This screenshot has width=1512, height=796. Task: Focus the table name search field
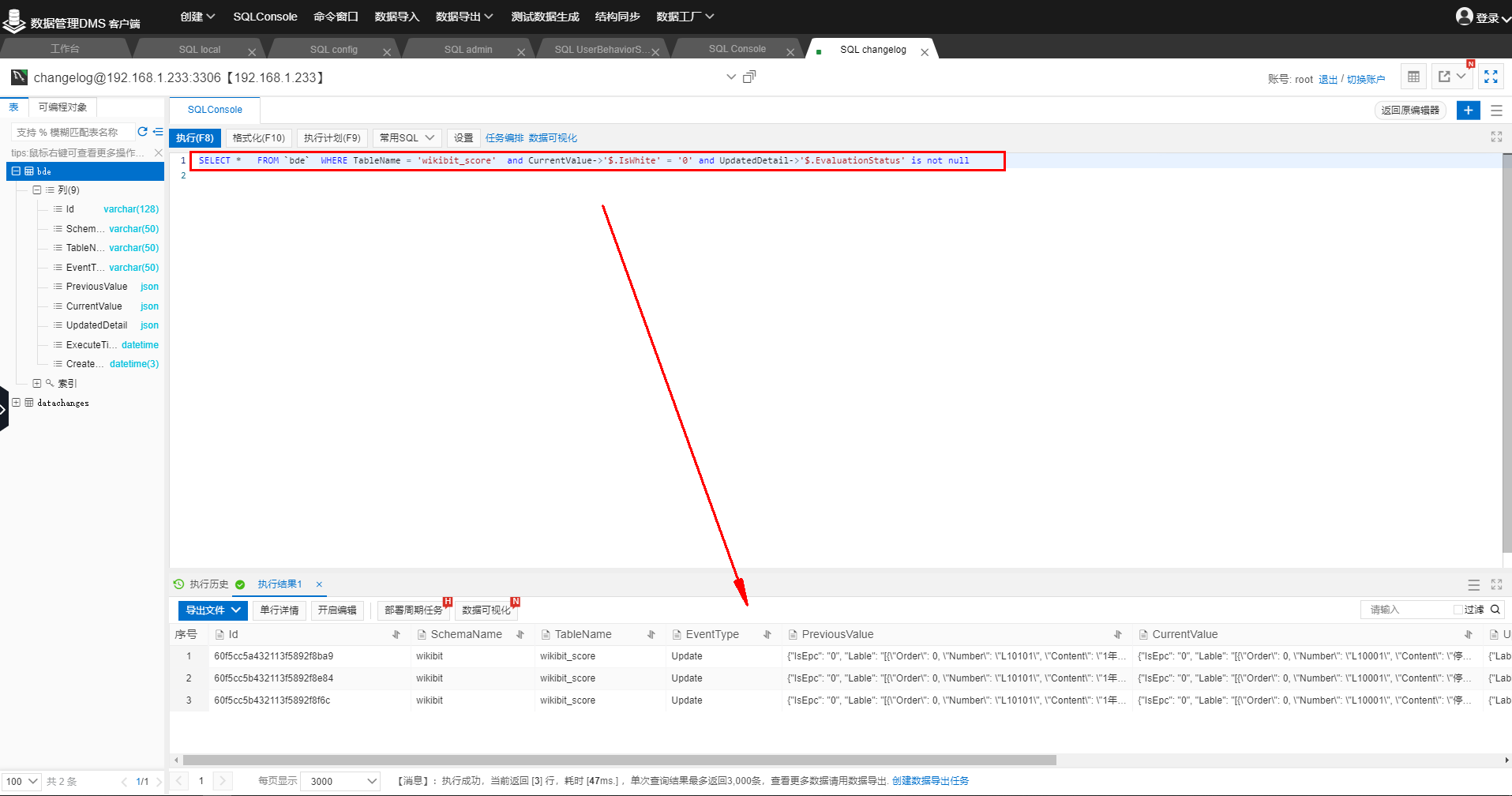point(72,132)
